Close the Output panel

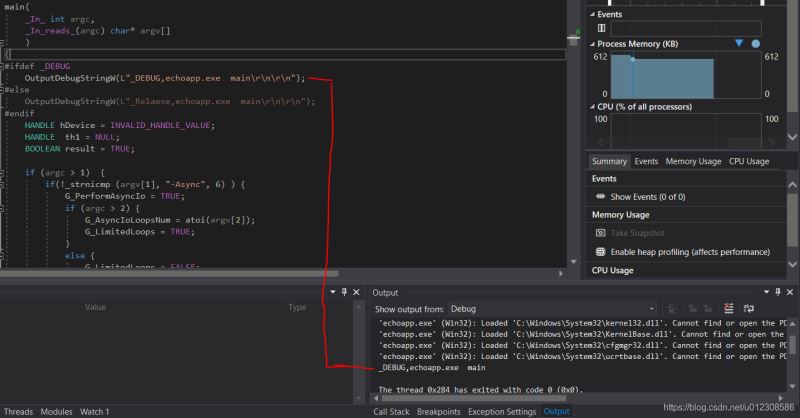790,292
